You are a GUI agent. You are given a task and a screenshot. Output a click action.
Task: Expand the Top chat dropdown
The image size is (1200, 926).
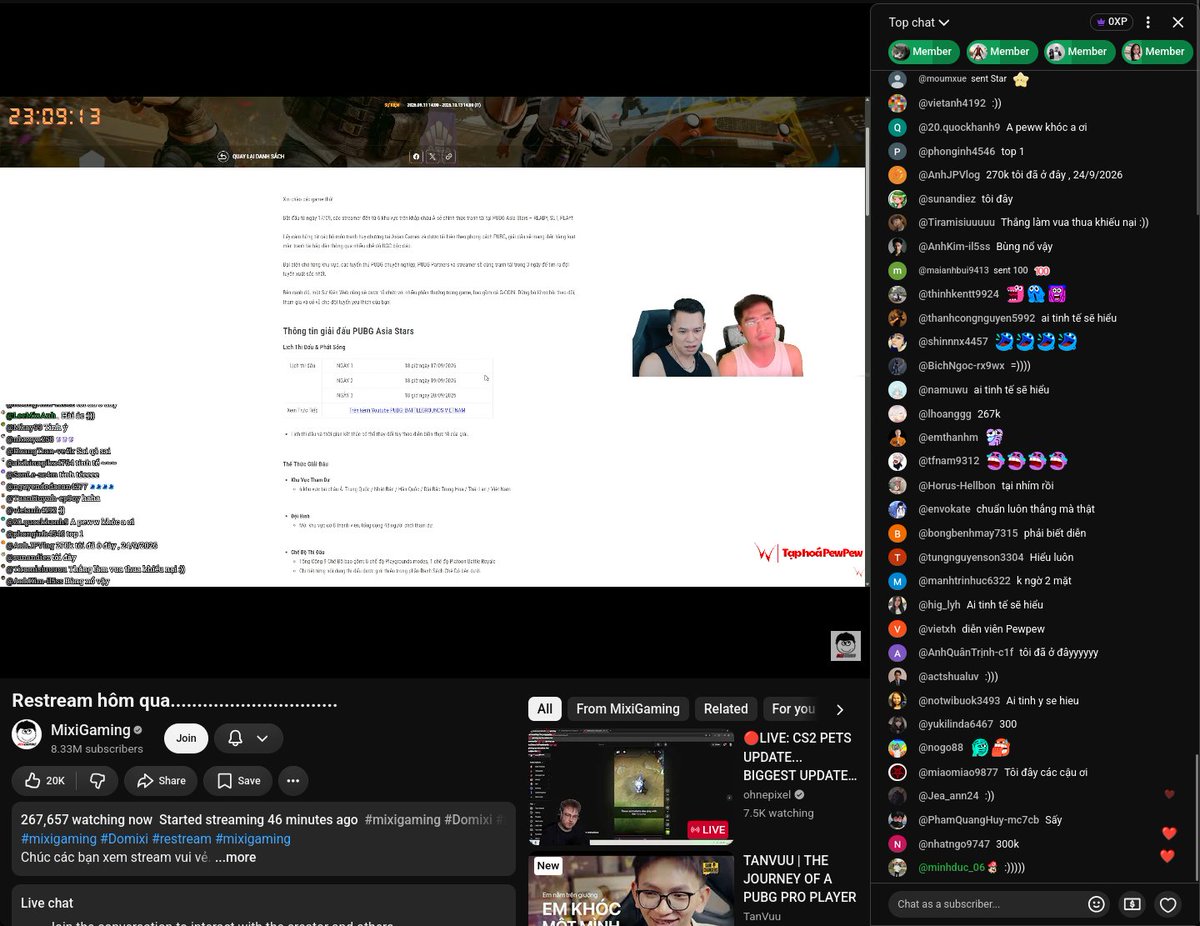pyautogui.click(x=918, y=22)
